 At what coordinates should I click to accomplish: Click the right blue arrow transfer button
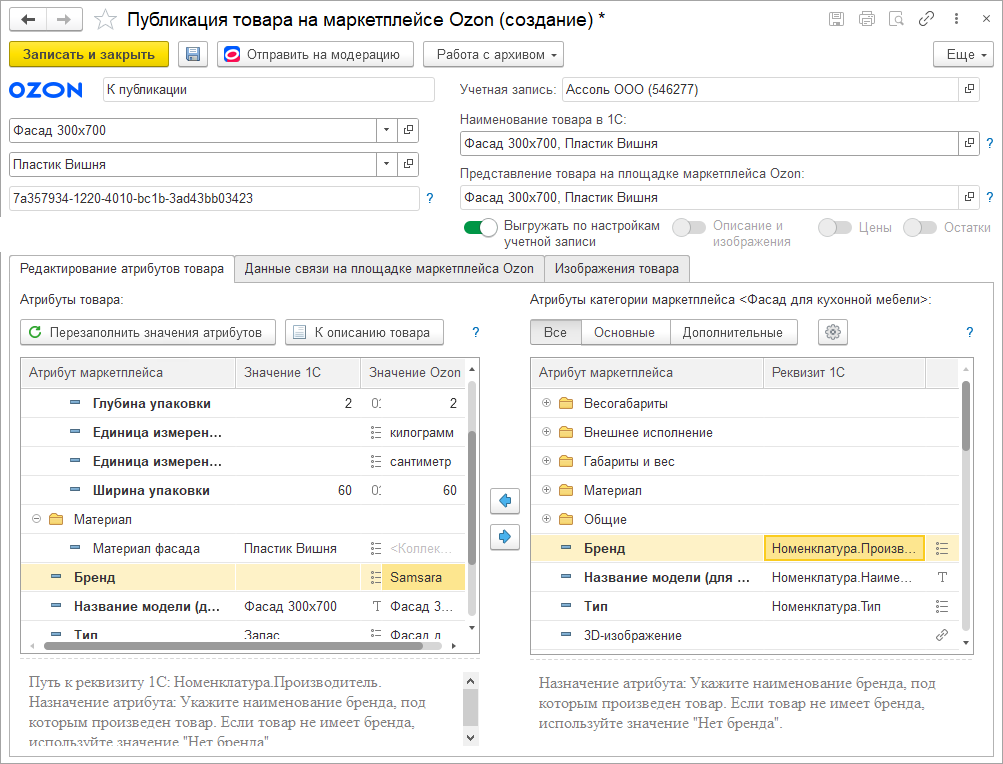(x=505, y=537)
